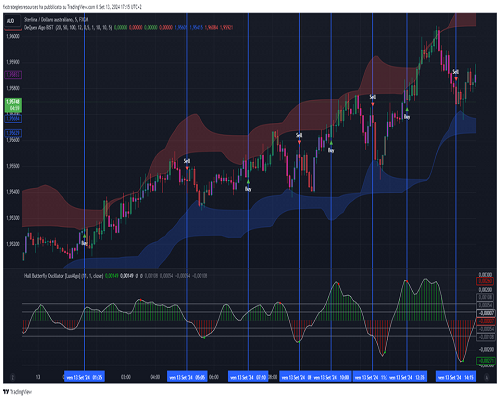500x400 pixels.
Task: Click the Sell label above the red upper band peak
Action: (x=373, y=97)
